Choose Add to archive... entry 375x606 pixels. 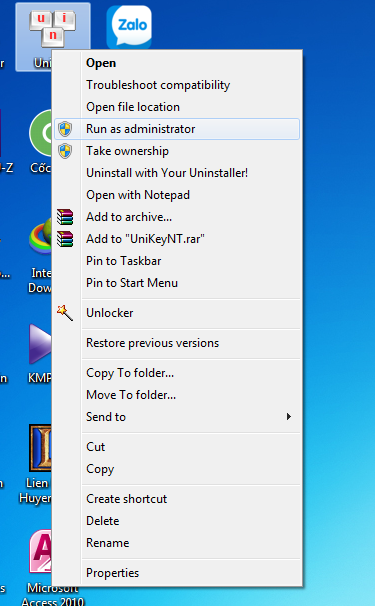point(177,217)
